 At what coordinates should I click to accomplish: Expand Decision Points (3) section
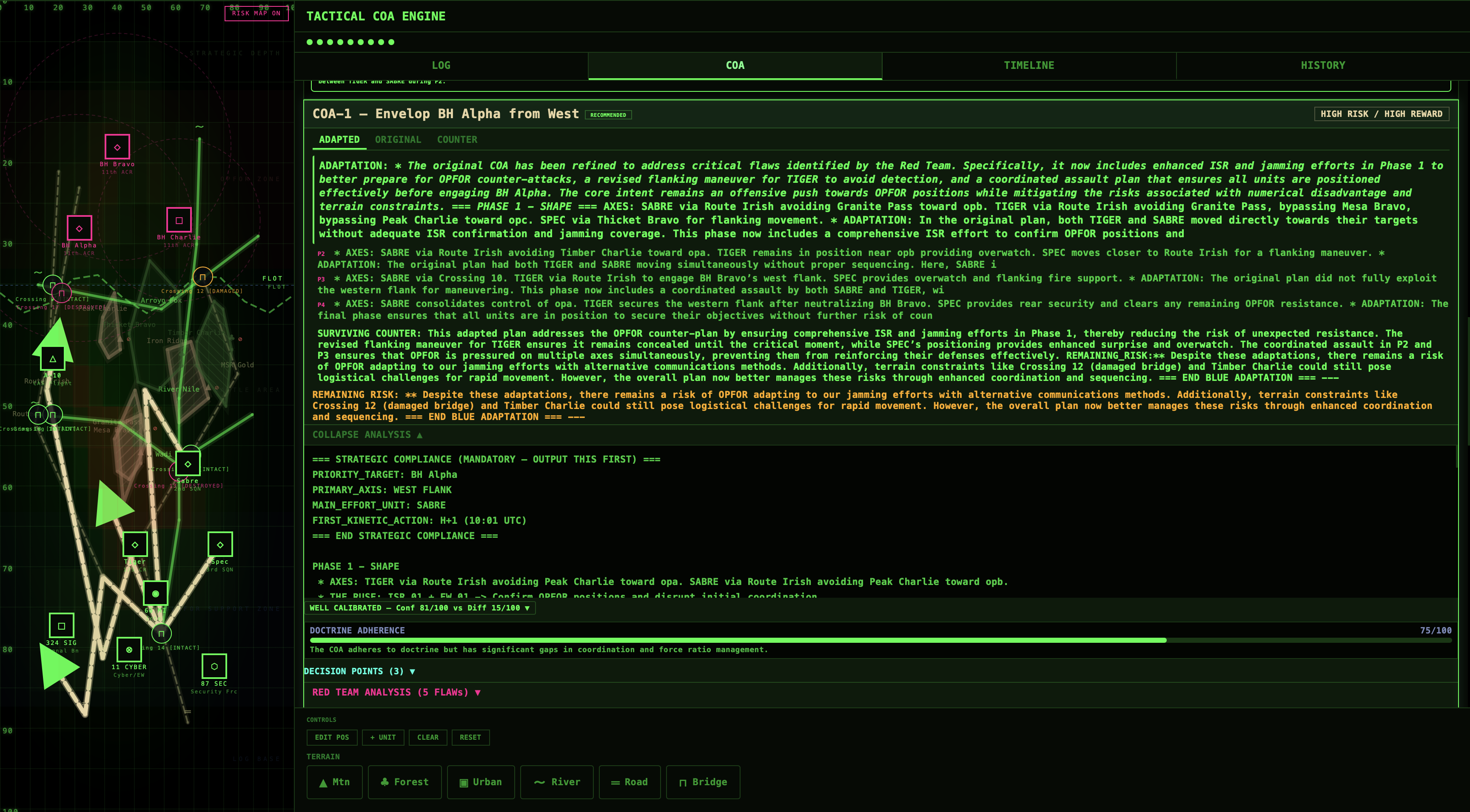pos(359,671)
